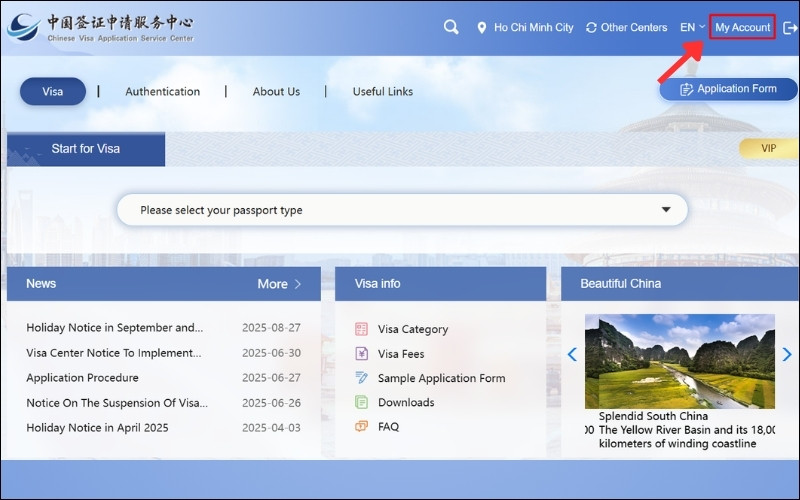The height and width of the screenshot is (500, 800).
Task: Click Ho Chi Minh City location link
Action: click(533, 28)
